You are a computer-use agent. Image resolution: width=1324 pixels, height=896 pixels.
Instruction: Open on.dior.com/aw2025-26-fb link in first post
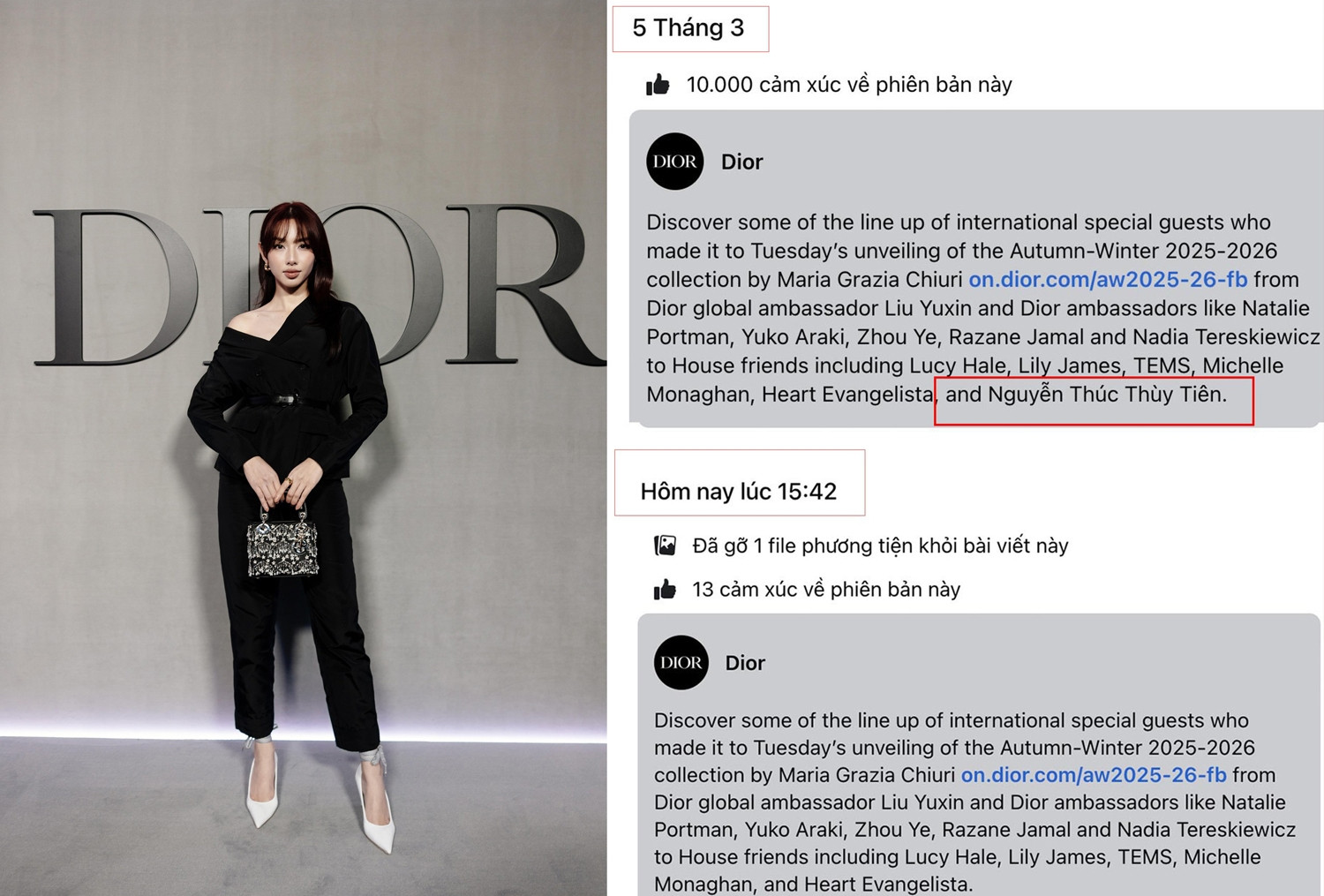tap(1108, 280)
